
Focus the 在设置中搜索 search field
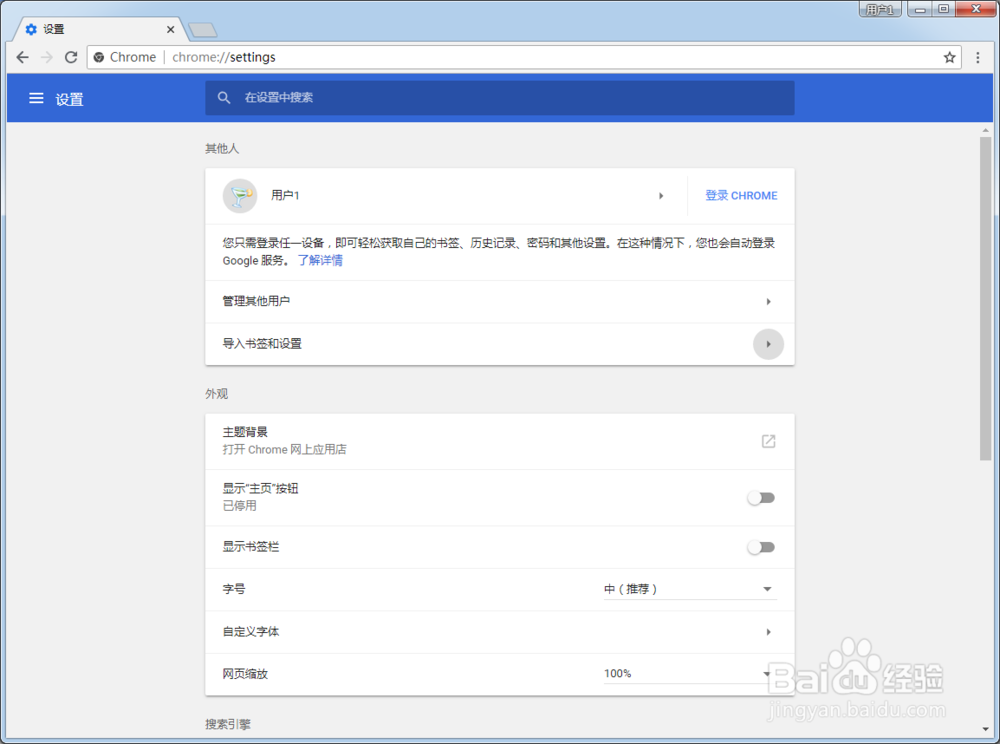click(499, 98)
